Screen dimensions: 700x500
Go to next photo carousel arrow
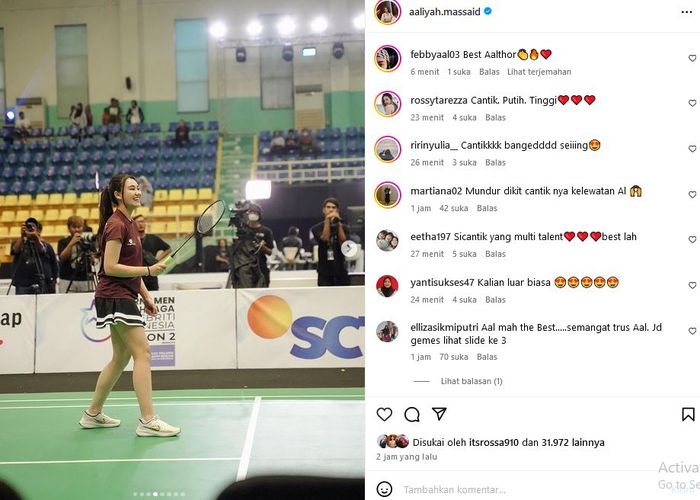[x=349, y=249]
